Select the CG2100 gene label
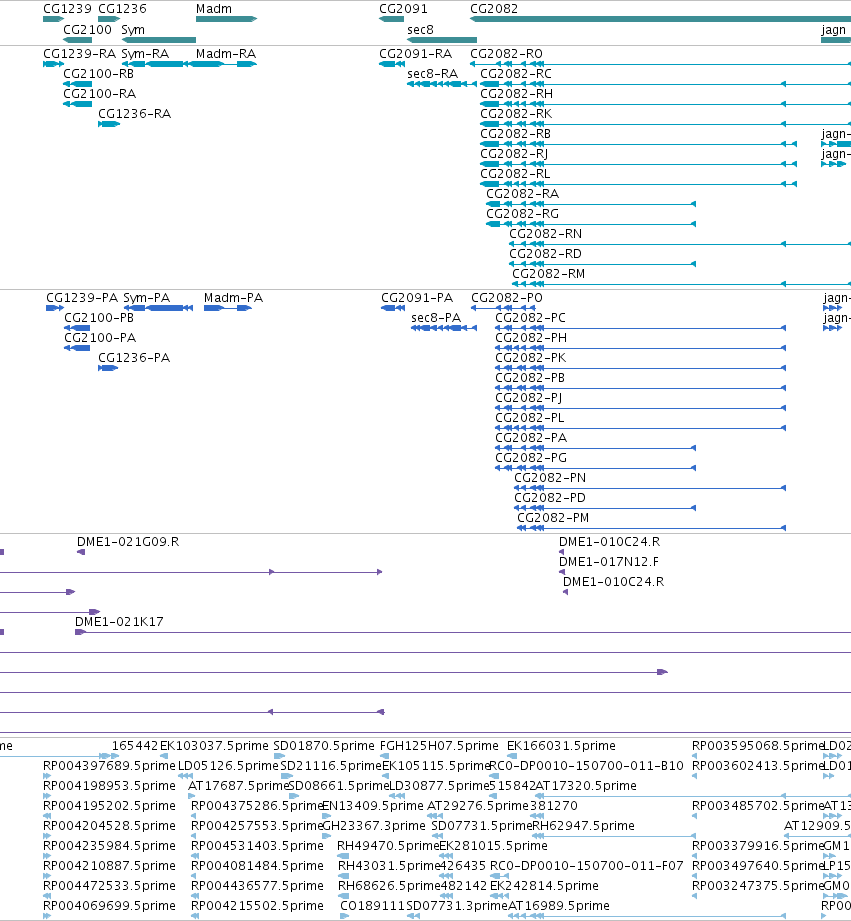Image resolution: width=851 pixels, height=921 pixels. point(87,29)
